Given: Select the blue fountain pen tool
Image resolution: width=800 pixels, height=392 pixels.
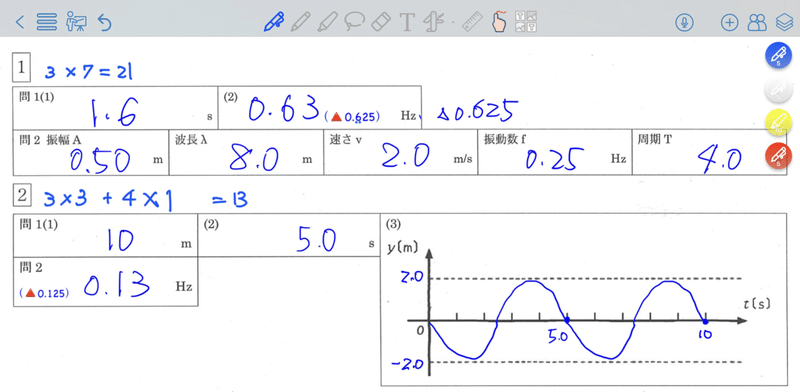Looking at the screenshot, I should point(274,22).
